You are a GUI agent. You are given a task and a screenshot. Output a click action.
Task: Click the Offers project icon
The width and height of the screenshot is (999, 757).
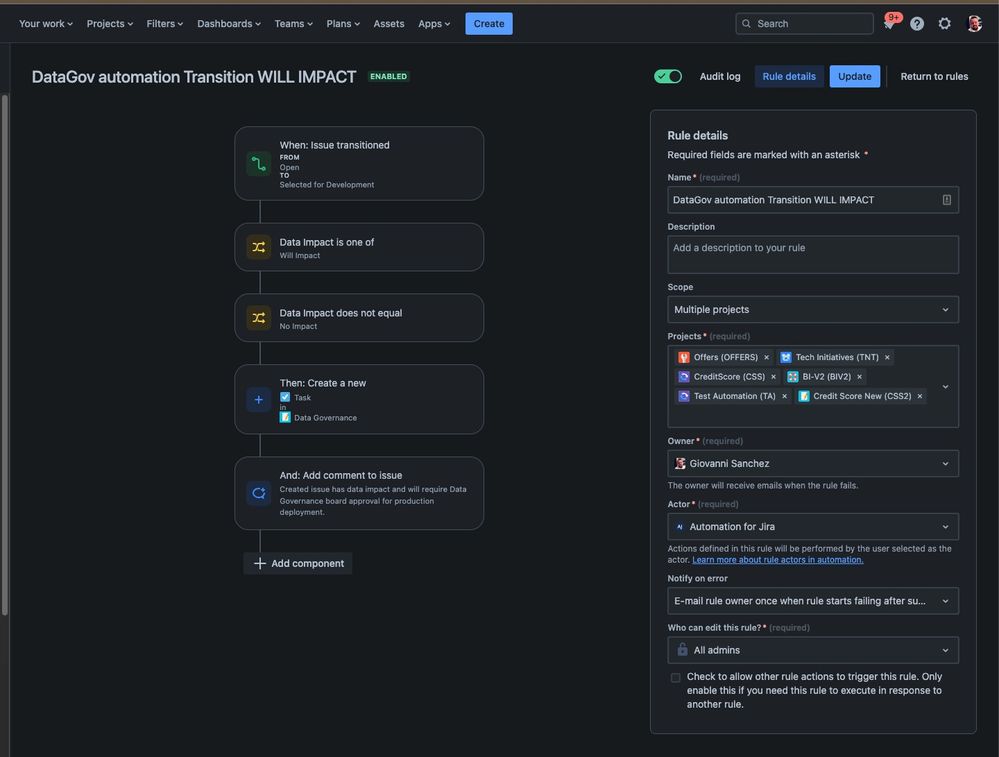pos(684,357)
